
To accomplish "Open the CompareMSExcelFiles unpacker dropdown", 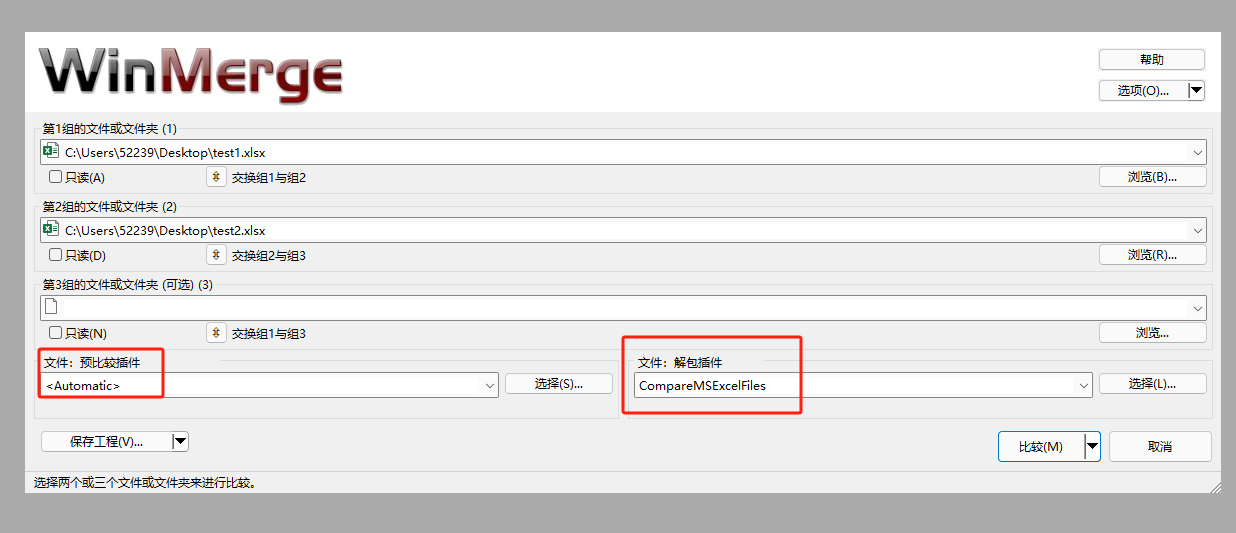I will coord(1083,385).
